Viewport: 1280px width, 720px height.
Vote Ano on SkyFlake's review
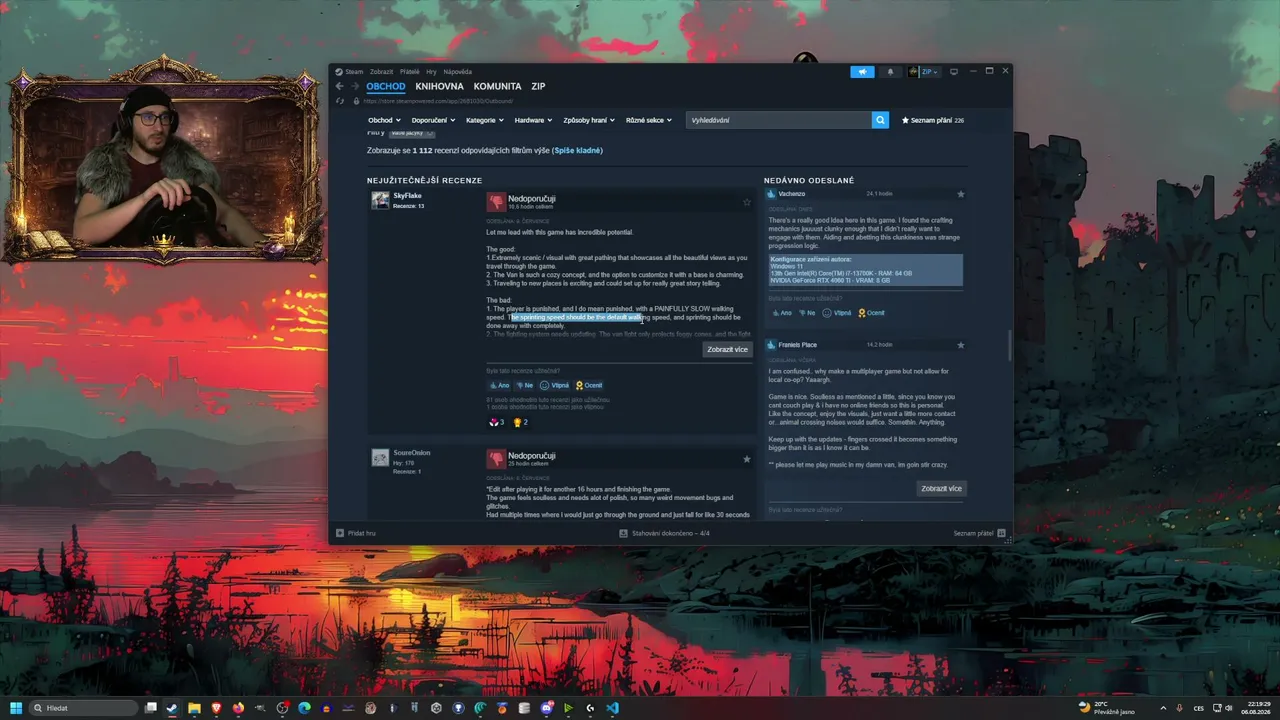click(x=499, y=385)
